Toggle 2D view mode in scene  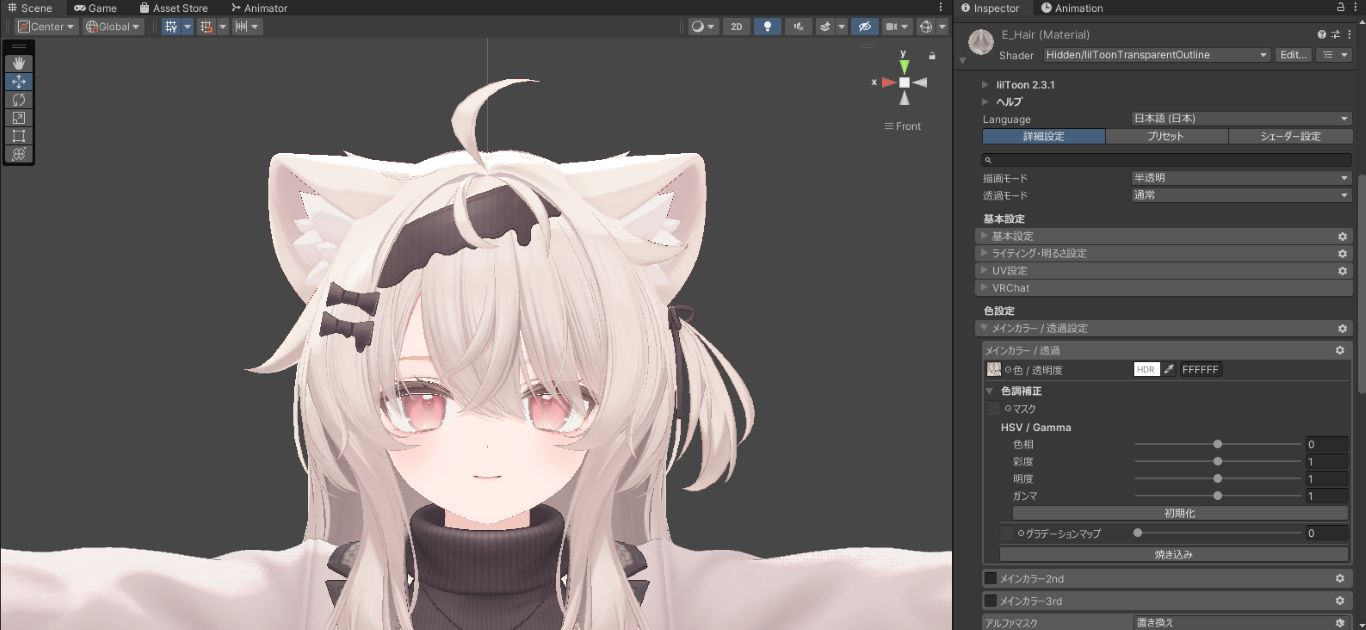(736, 27)
